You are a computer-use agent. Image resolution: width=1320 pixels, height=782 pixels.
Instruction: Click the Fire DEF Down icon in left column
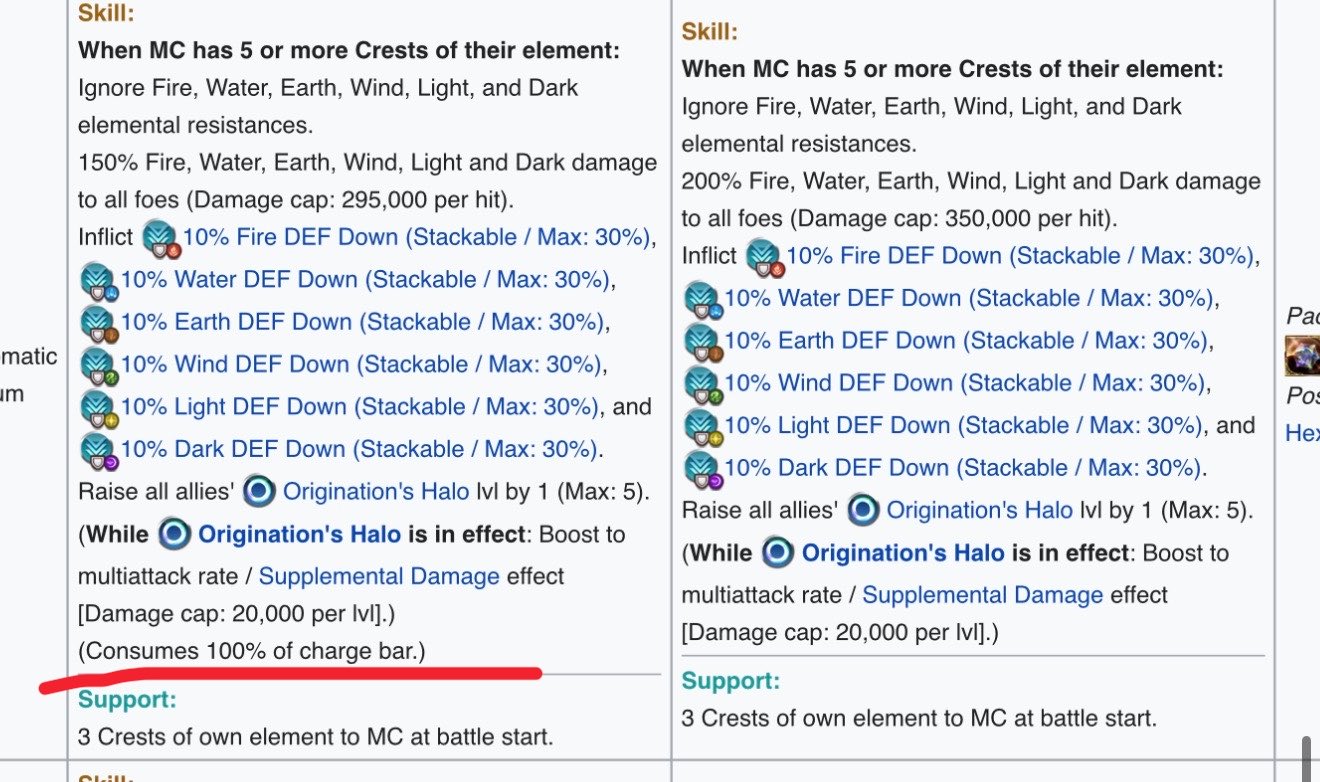(159, 237)
